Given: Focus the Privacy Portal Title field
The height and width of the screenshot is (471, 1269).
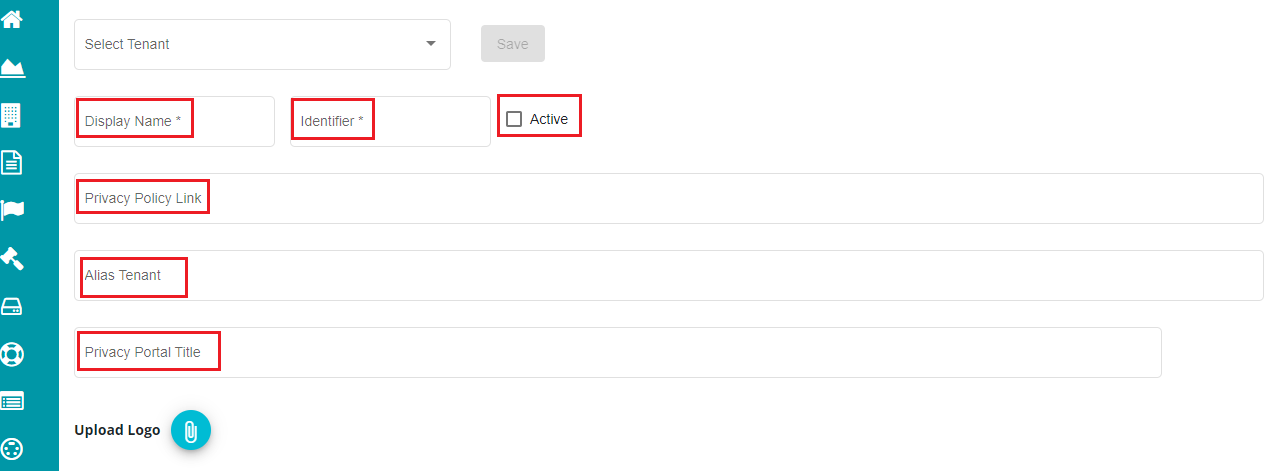Looking at the screenshot, I should coord(618,352).
